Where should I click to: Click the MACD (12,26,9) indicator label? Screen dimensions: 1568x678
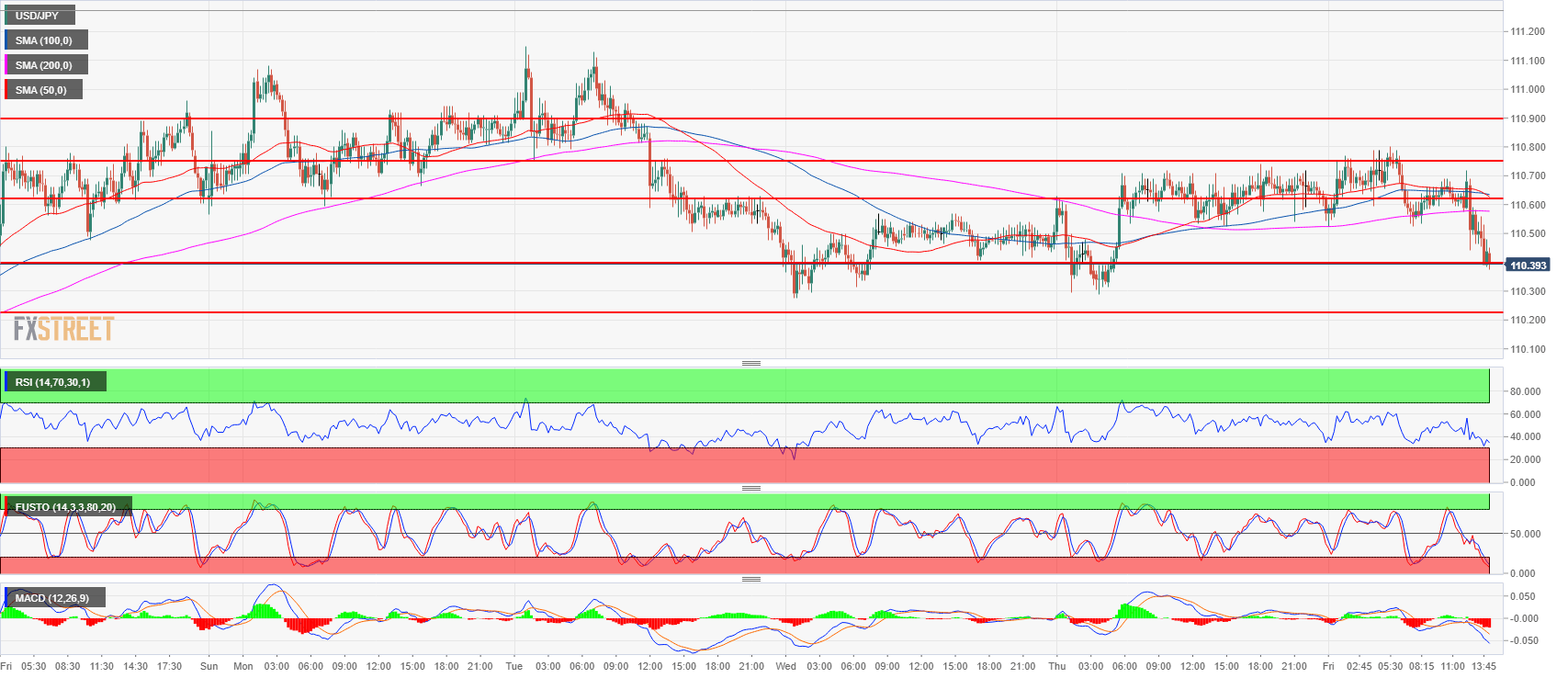[54, 598]
